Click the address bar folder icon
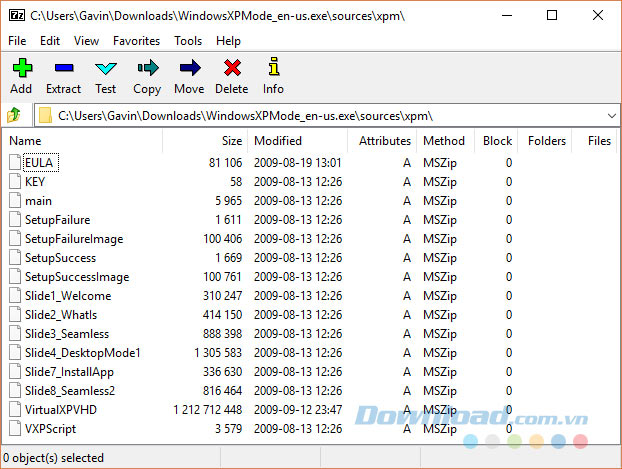Viewport: 622px width, 469px height. click(45, 115)
